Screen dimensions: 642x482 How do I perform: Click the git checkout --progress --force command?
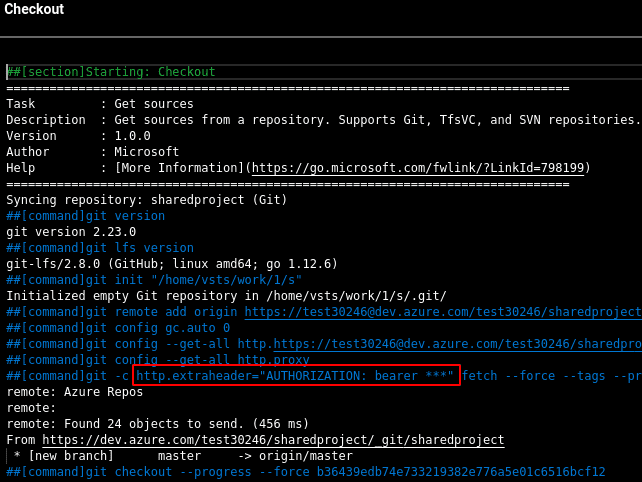[x=306, y=472]
